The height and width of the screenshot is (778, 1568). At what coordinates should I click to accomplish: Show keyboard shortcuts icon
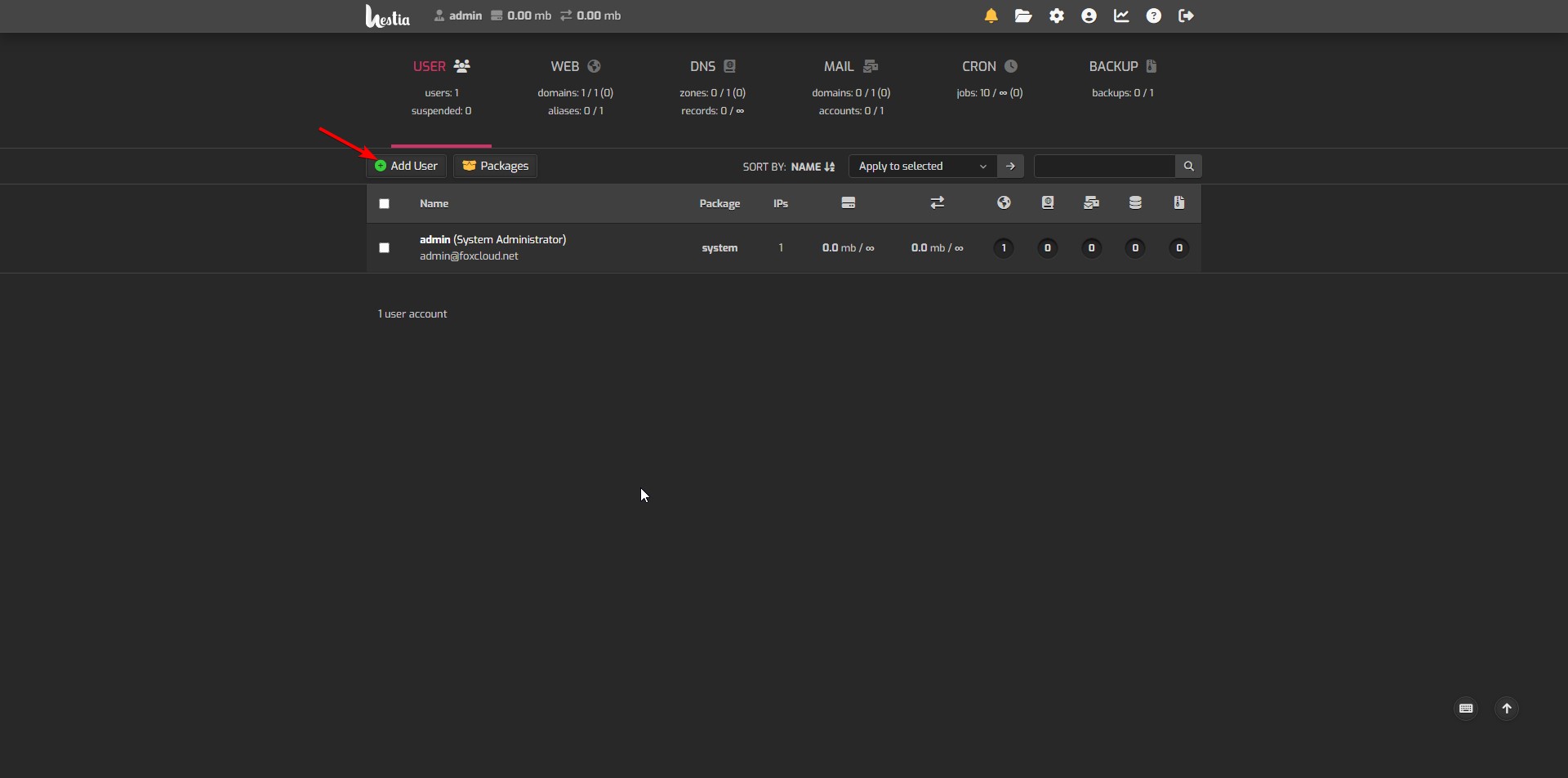(x=1466, y=709)
